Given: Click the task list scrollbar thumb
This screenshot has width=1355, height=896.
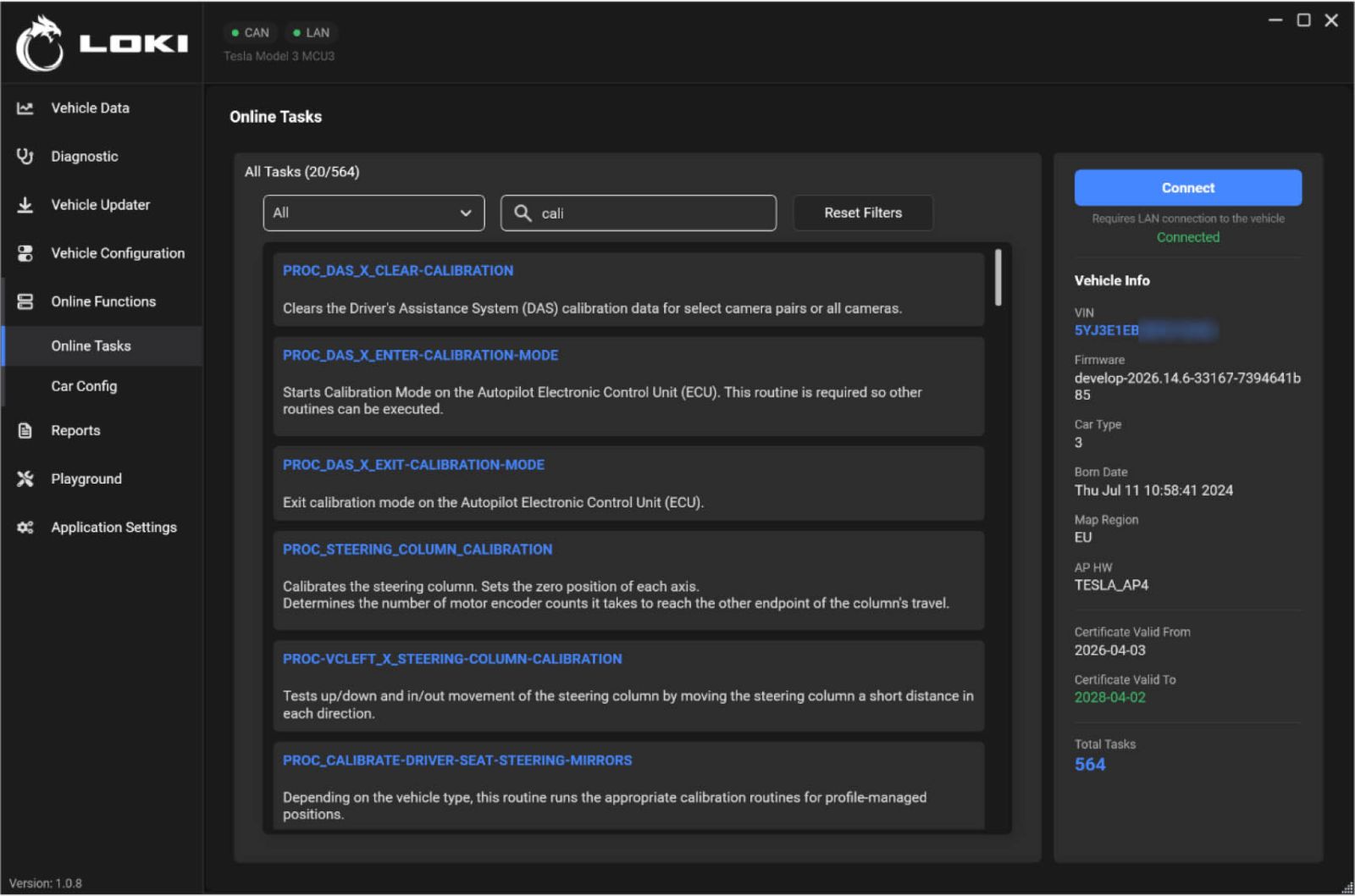Looking at the screenshot, I should tap(998, 277).
